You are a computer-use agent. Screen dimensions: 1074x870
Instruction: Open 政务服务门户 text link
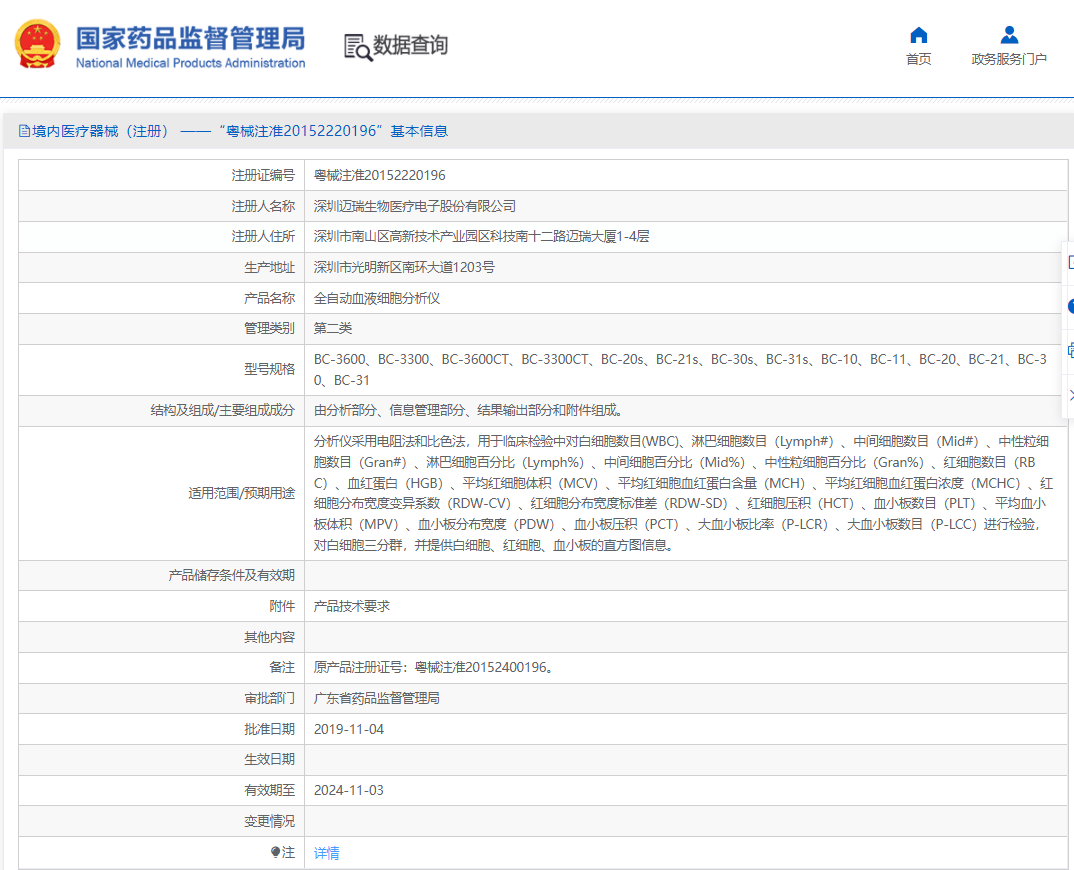[x=1009, y=59]
